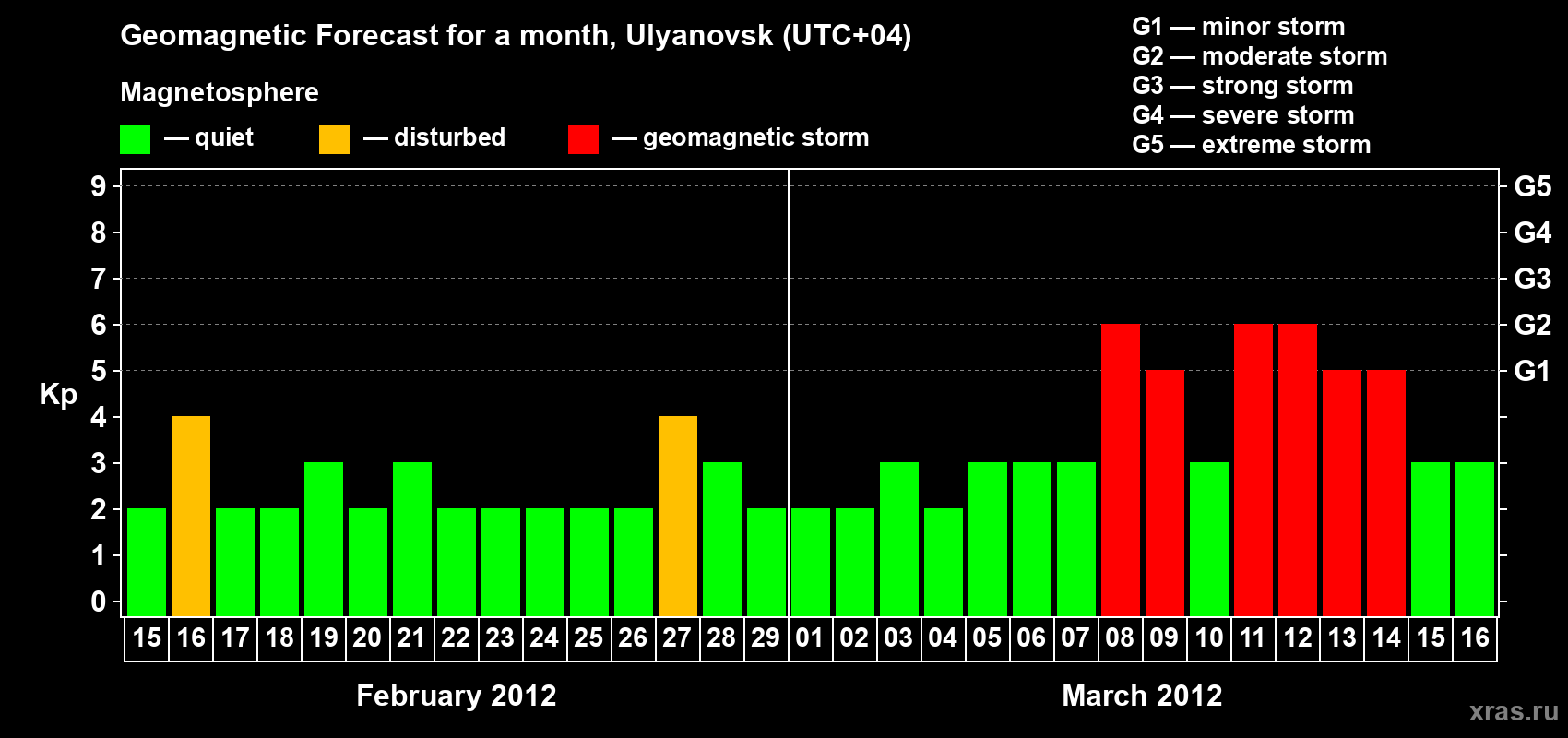The width and height of the screenshot is (1568, 738).
Task: Select the green bar for March 10
Action: click(1209, 539)
